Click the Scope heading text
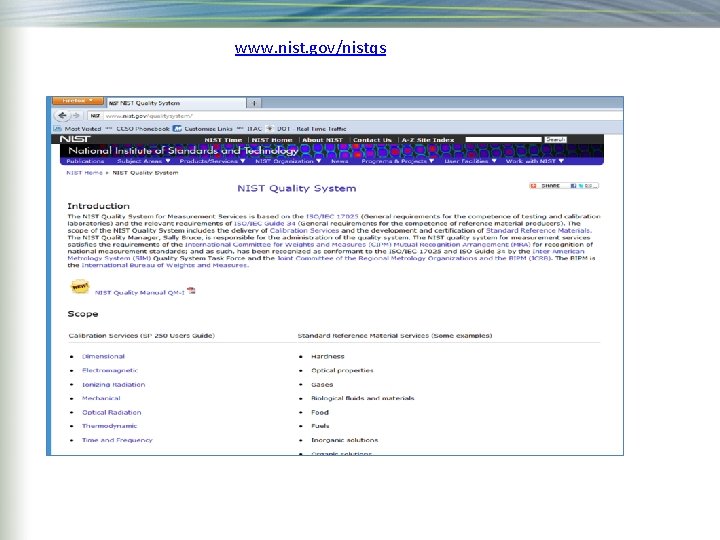720x540 pixels. [x=83, y=314]
